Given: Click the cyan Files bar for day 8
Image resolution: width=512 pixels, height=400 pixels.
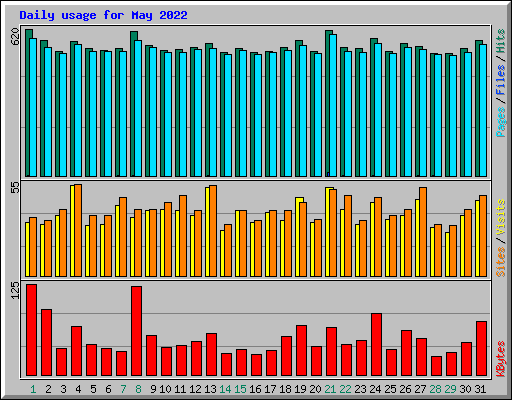Looking at the screenshot, I should pyautogui.click(x=138, y=108).
